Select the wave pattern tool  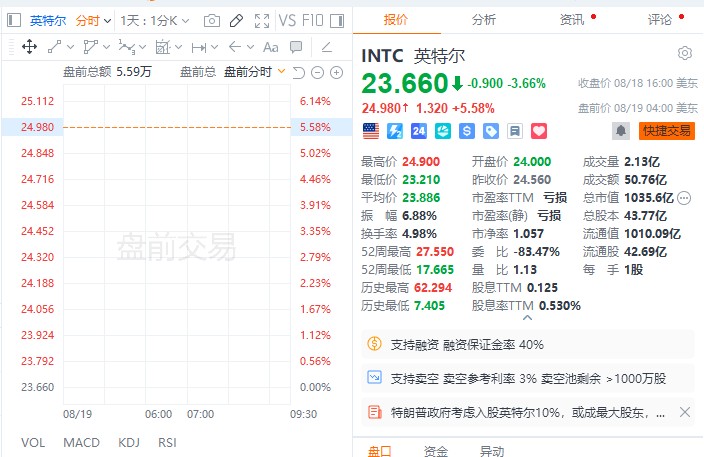pos(127,47)
